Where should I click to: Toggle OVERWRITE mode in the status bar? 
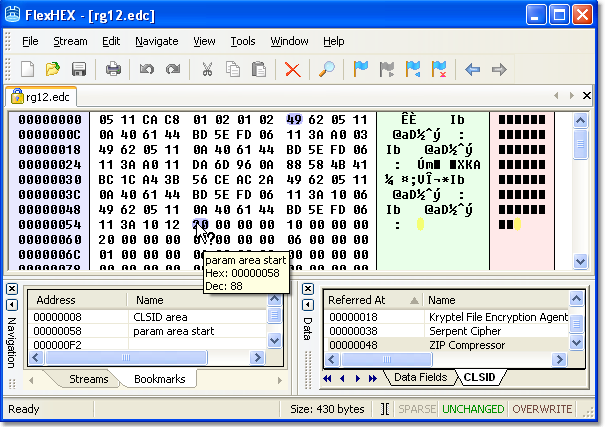click(542, 409)
